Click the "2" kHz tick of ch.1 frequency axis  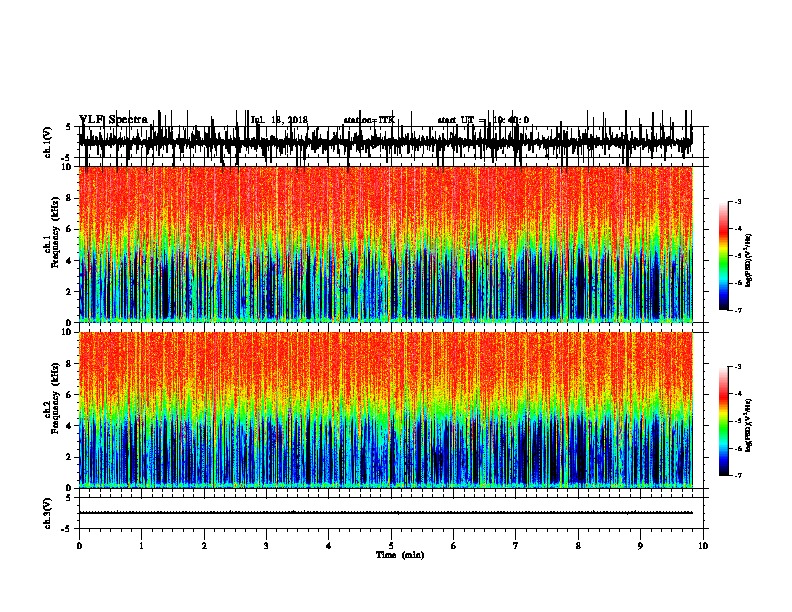click(69, 291)
